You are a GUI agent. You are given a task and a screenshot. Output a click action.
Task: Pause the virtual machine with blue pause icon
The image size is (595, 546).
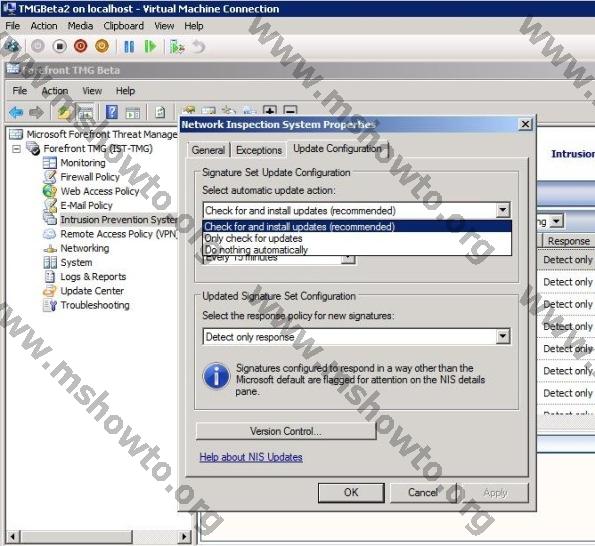point(129,47)
